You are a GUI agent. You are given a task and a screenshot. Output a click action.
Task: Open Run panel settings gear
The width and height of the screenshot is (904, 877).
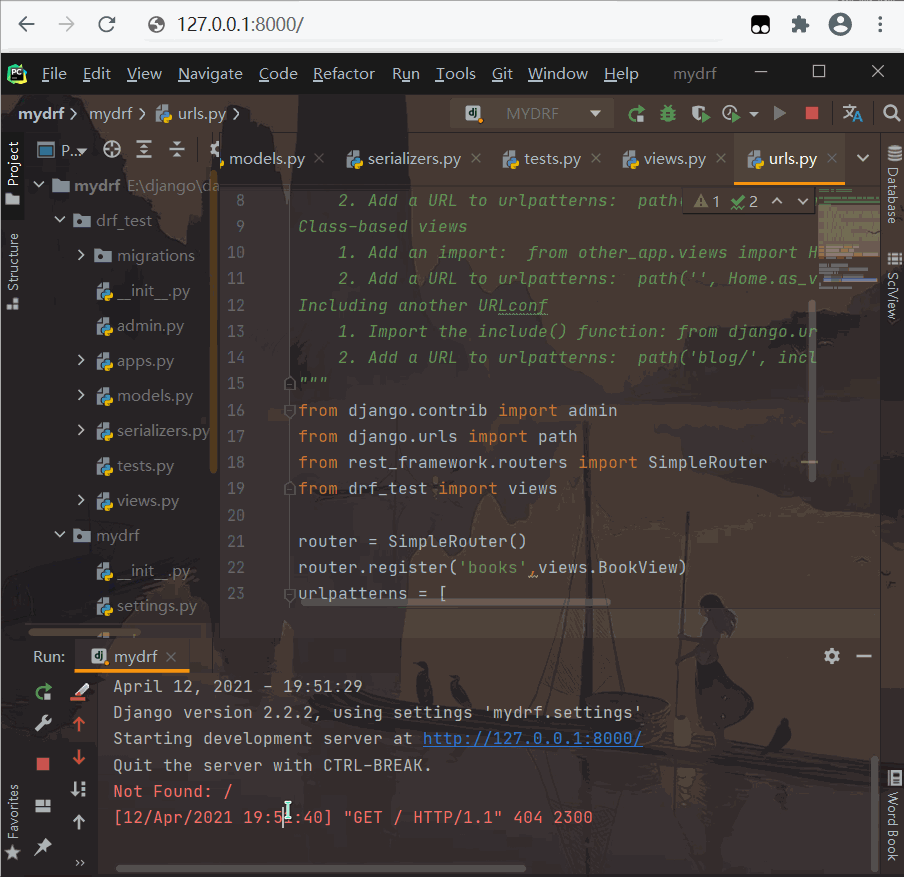click(x=832, y=656)
